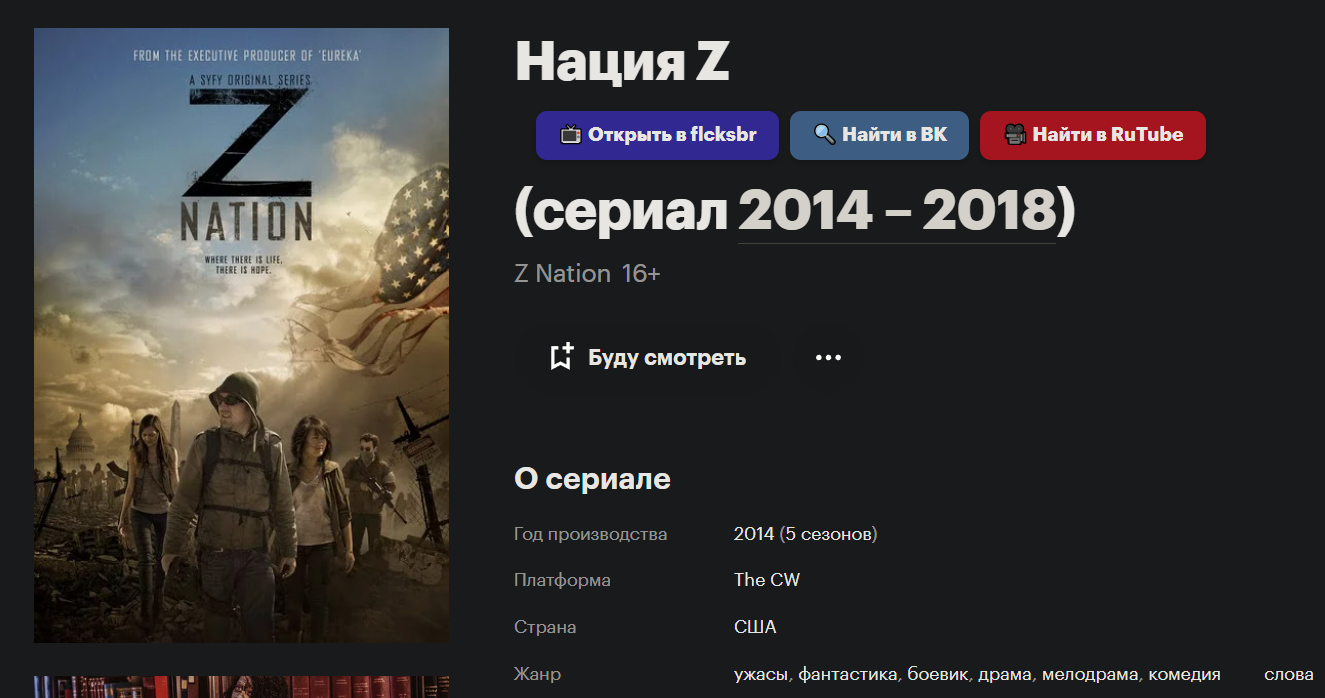Find the series on RuTube
This screenshot has height=698, width=1325.
point(1093,135)
